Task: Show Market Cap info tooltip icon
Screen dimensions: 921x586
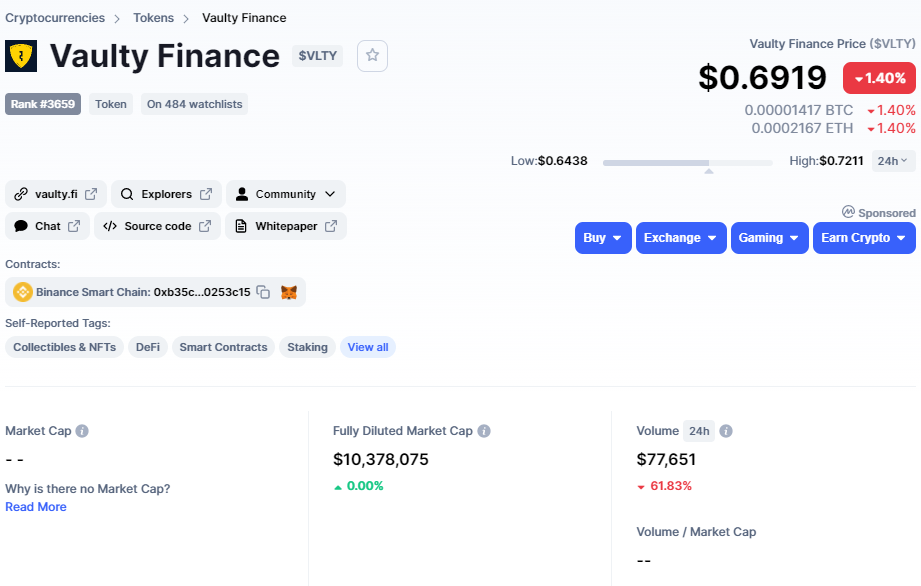Action: [x=82, y=431]
